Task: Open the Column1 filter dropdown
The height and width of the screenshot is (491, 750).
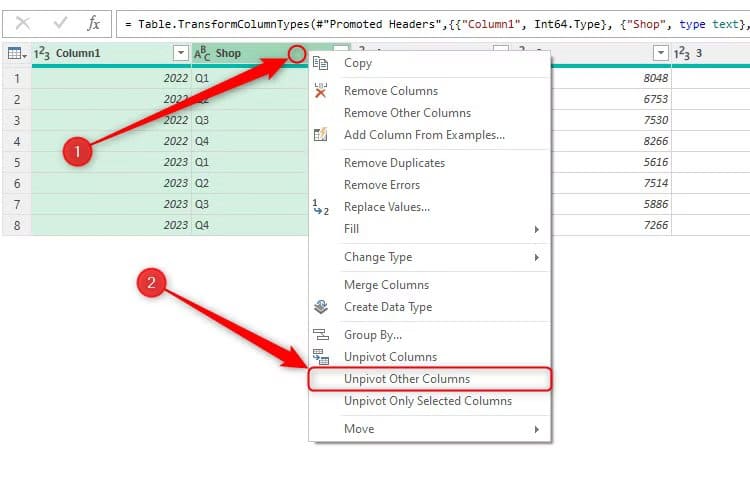Action: 180,53
